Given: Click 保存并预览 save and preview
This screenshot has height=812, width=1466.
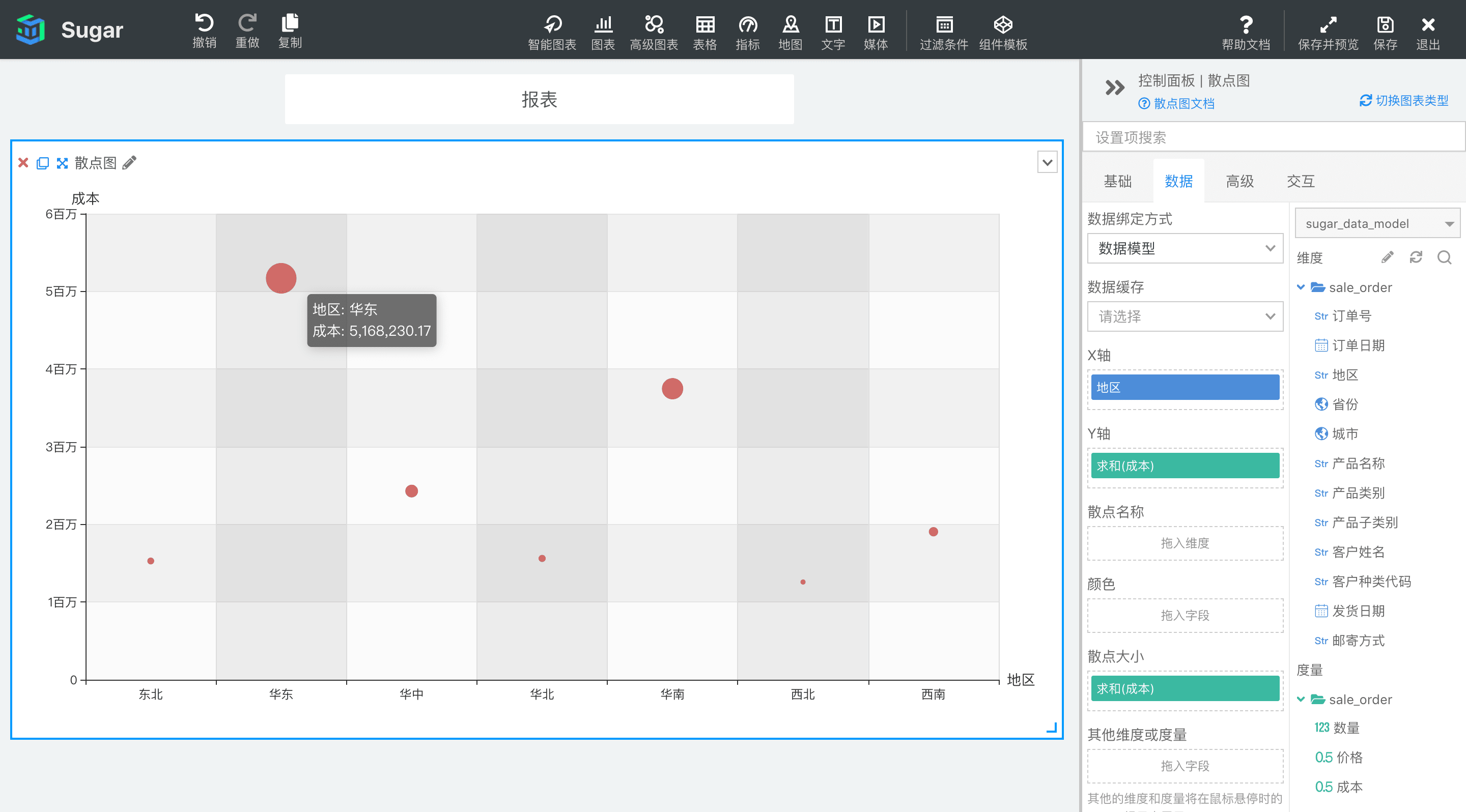Looking at the screenshot, I should pyautogui.click(x=1328, y=32).
